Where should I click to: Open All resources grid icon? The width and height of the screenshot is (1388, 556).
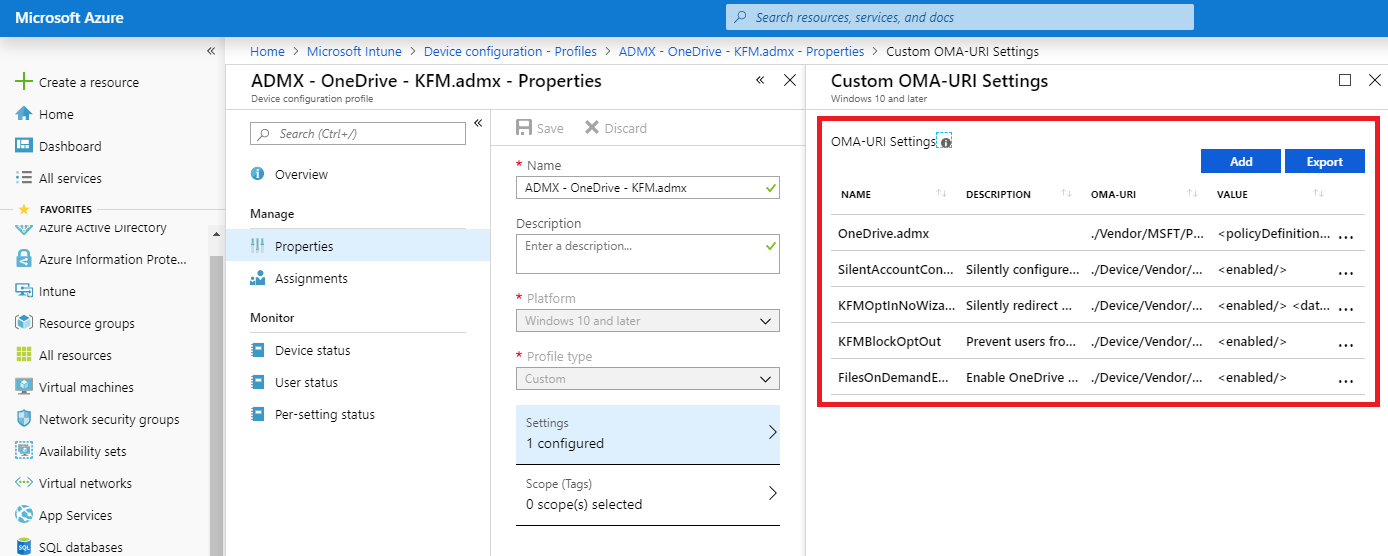[x=24, y=355]
